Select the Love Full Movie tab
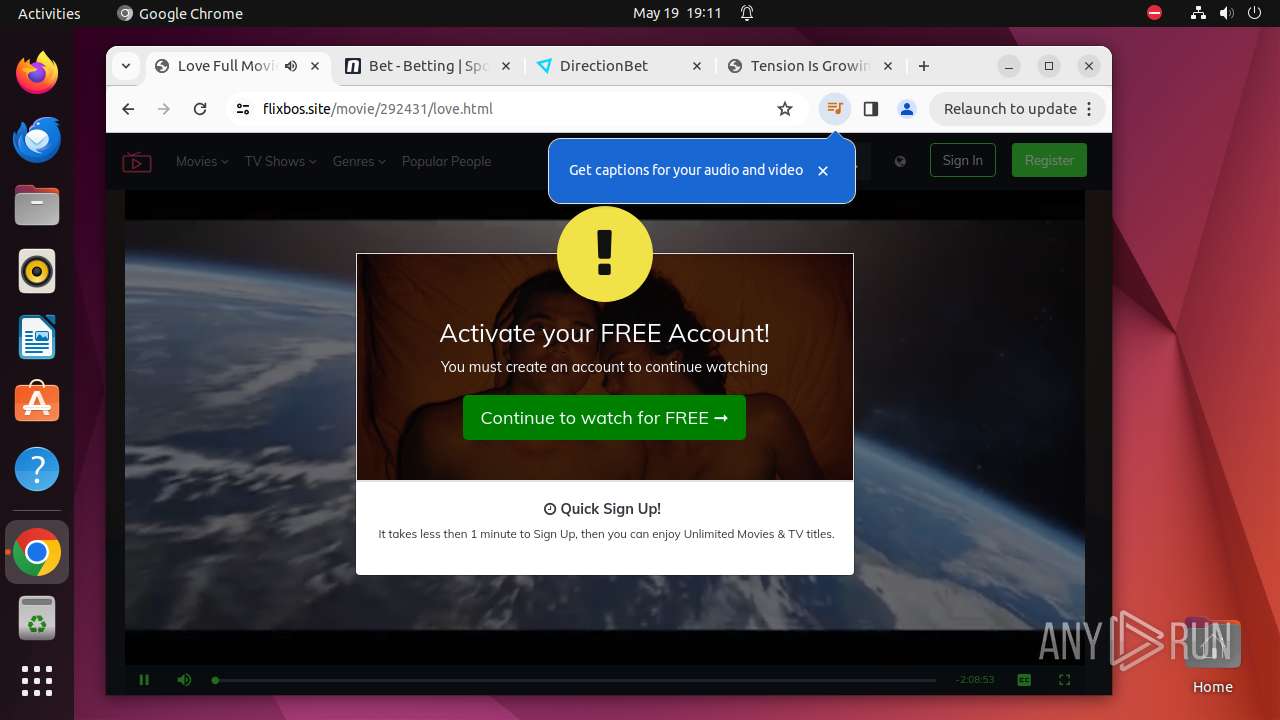 tap(236, 66)
